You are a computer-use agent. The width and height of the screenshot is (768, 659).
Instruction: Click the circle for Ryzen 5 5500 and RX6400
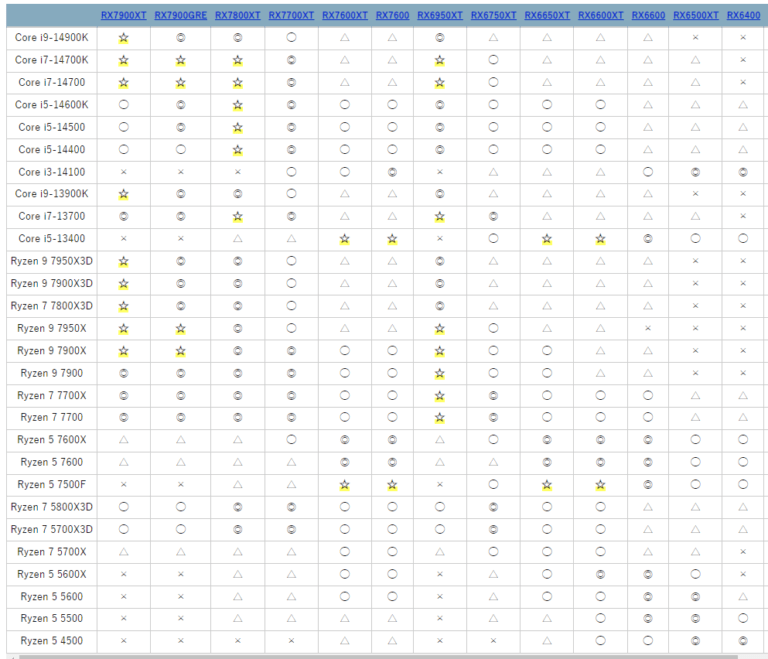[743, 618]
